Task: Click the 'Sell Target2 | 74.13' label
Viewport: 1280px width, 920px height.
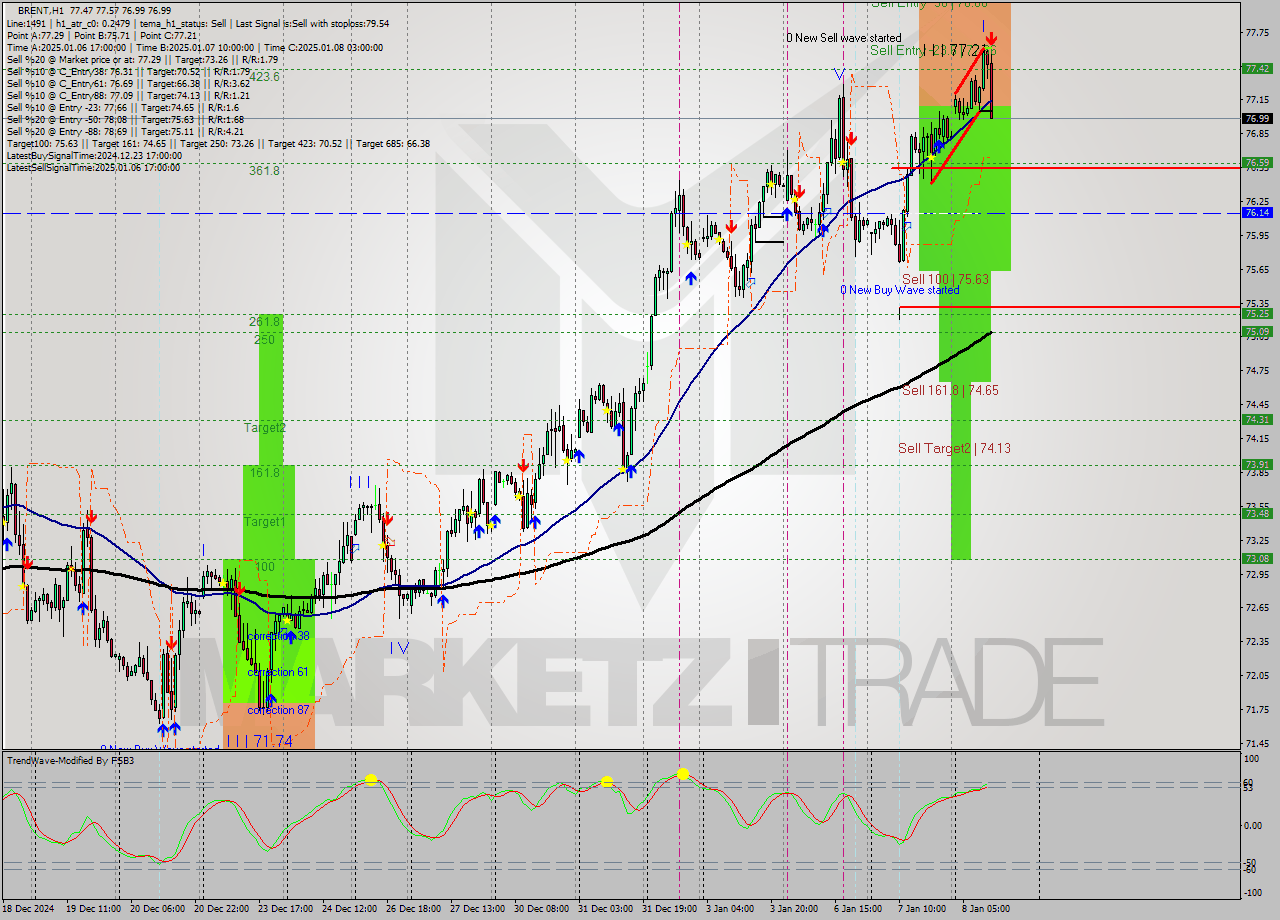Action: [954, 448]
